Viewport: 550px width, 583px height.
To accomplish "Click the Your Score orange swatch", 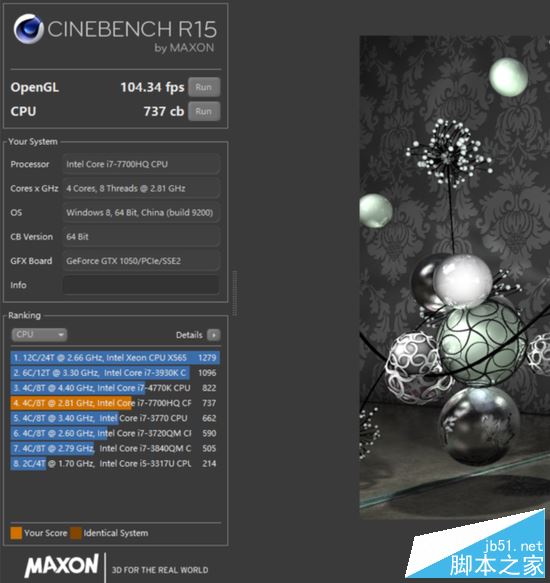I will point(16,533).
